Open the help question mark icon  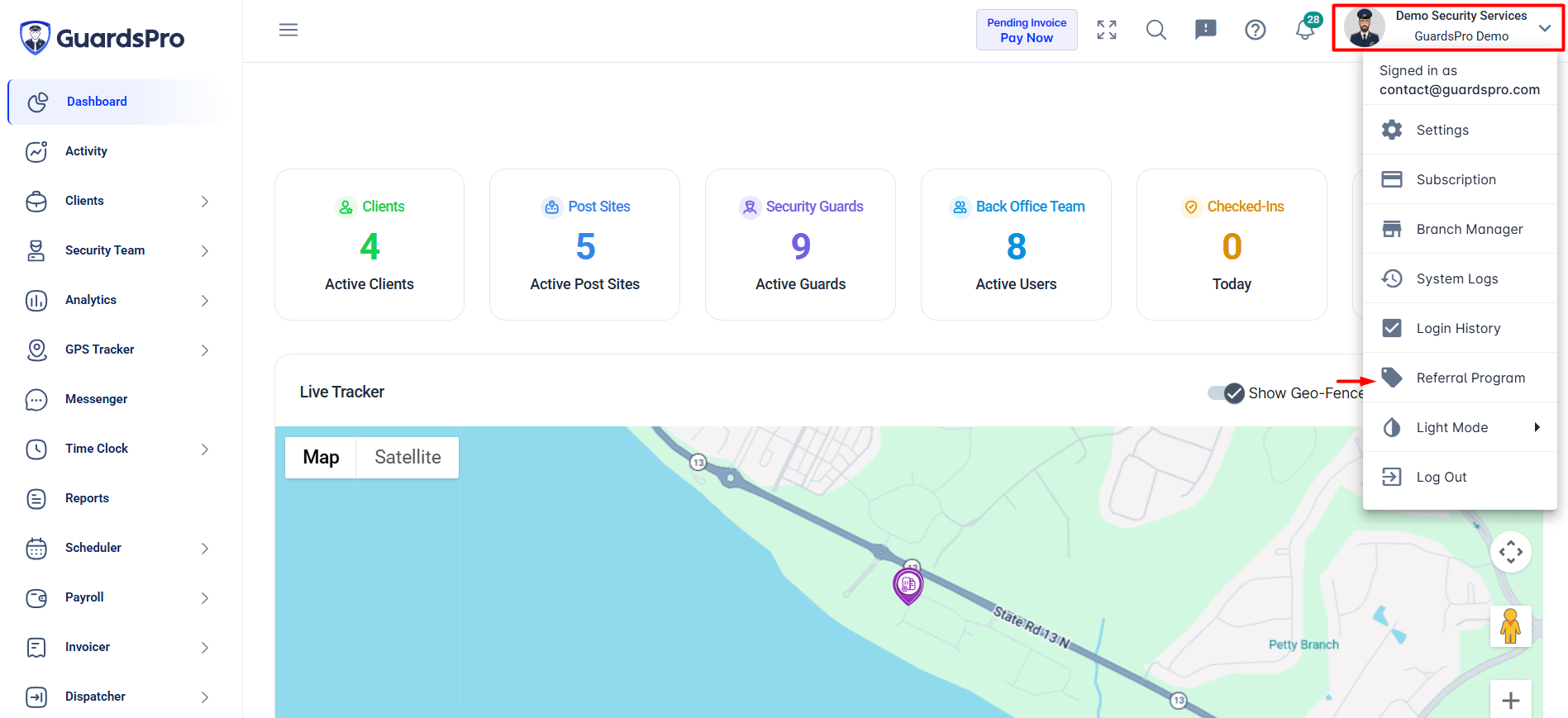(1256, 30)
